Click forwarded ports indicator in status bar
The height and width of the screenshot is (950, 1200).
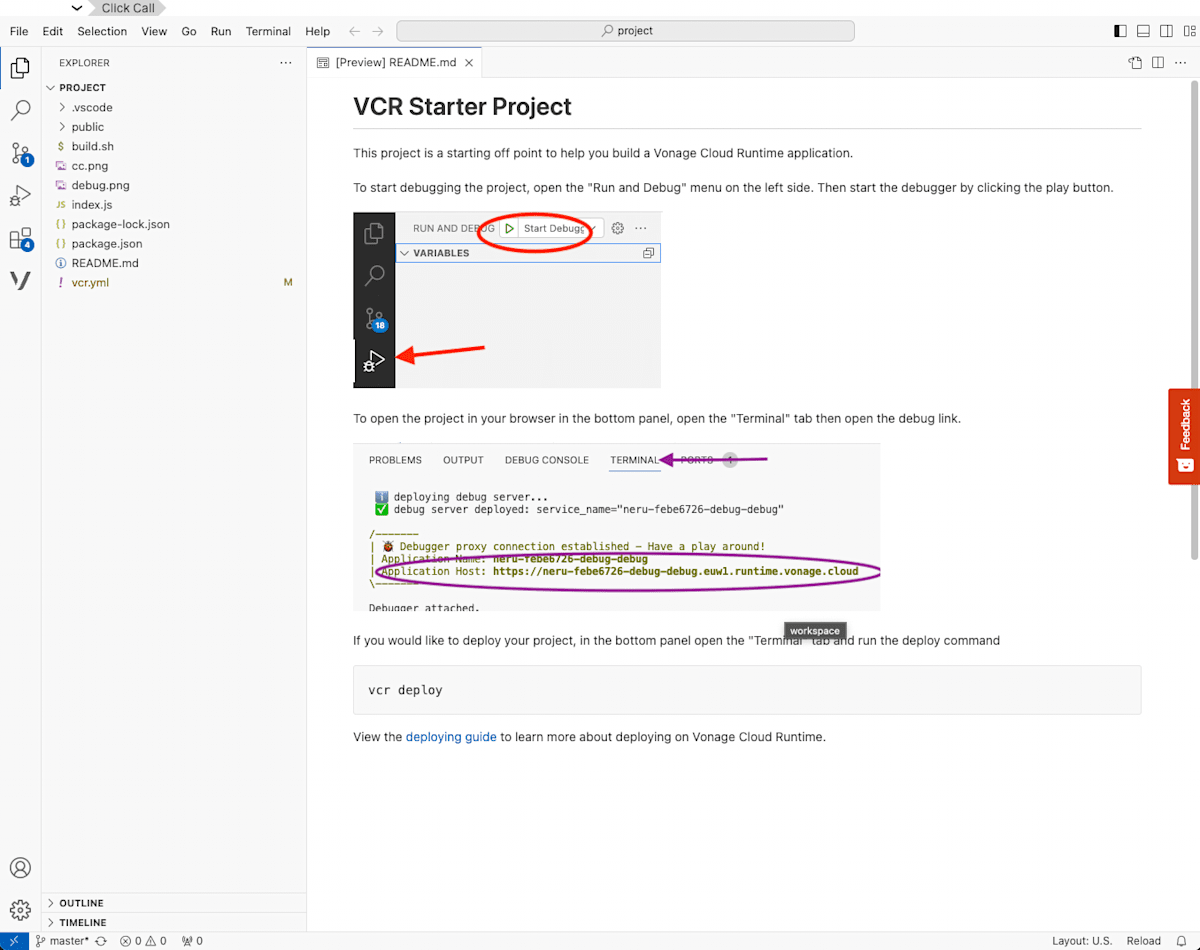pyautogui.click(x=192, y=941)
